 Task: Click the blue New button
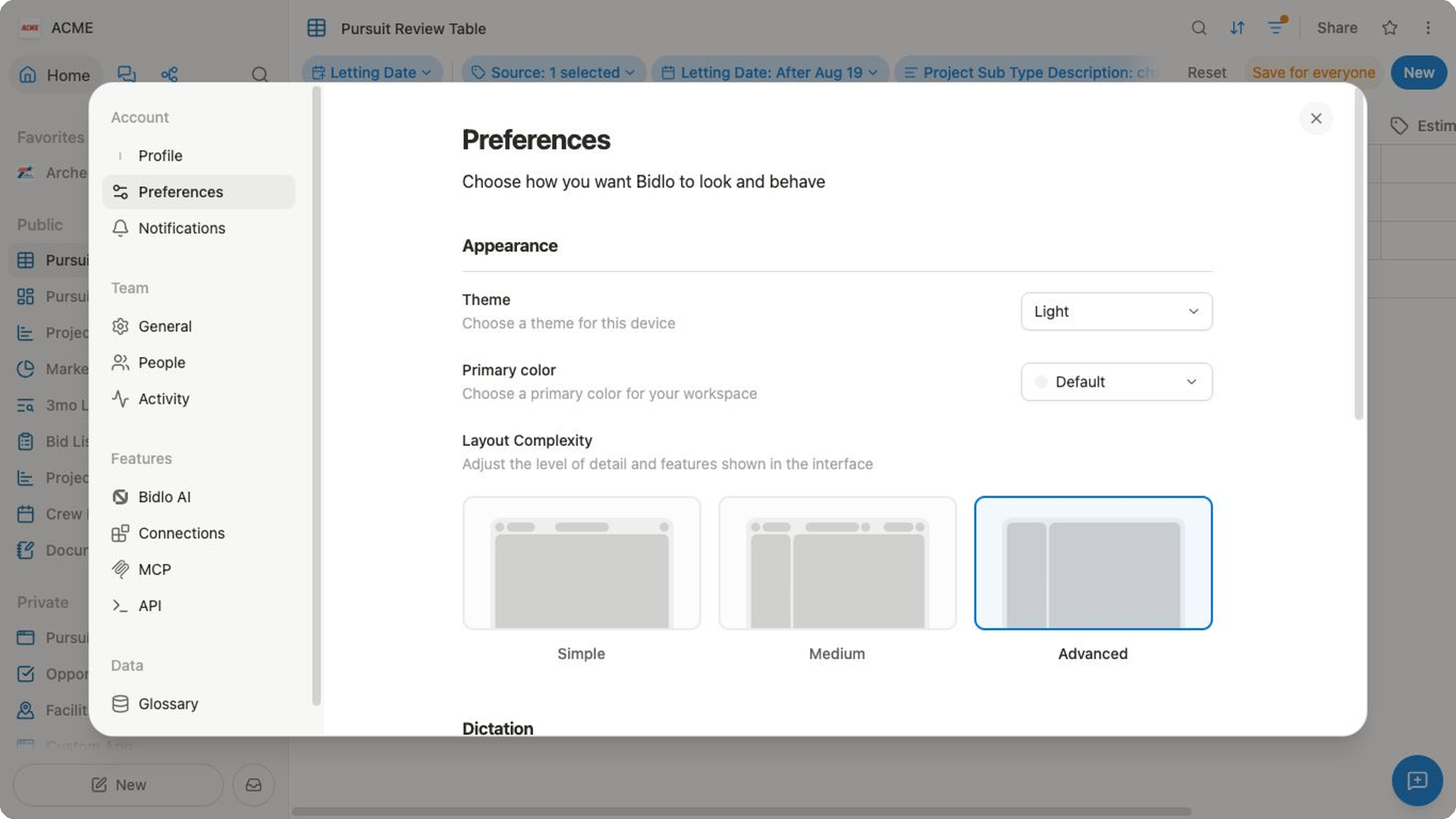[1418, 73]
